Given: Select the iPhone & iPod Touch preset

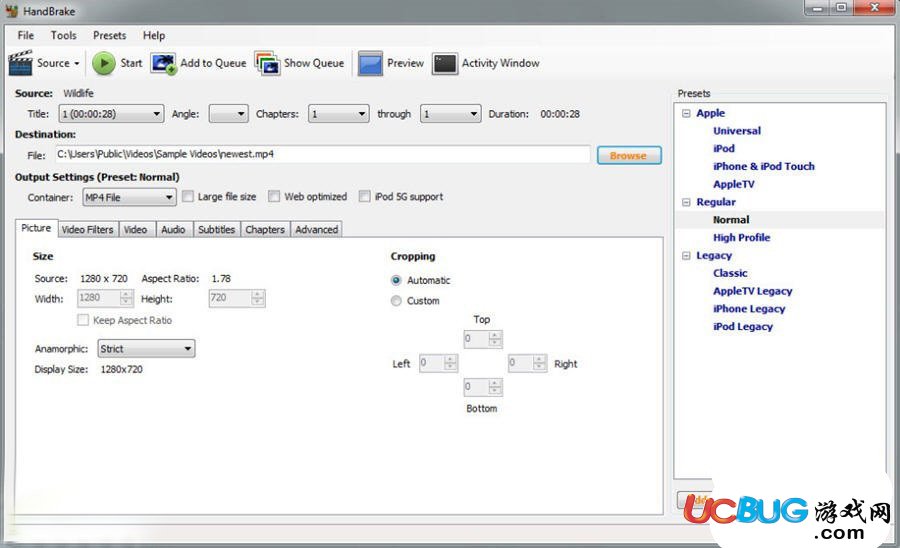Looking at the screenshot, I should click(764, 166).
